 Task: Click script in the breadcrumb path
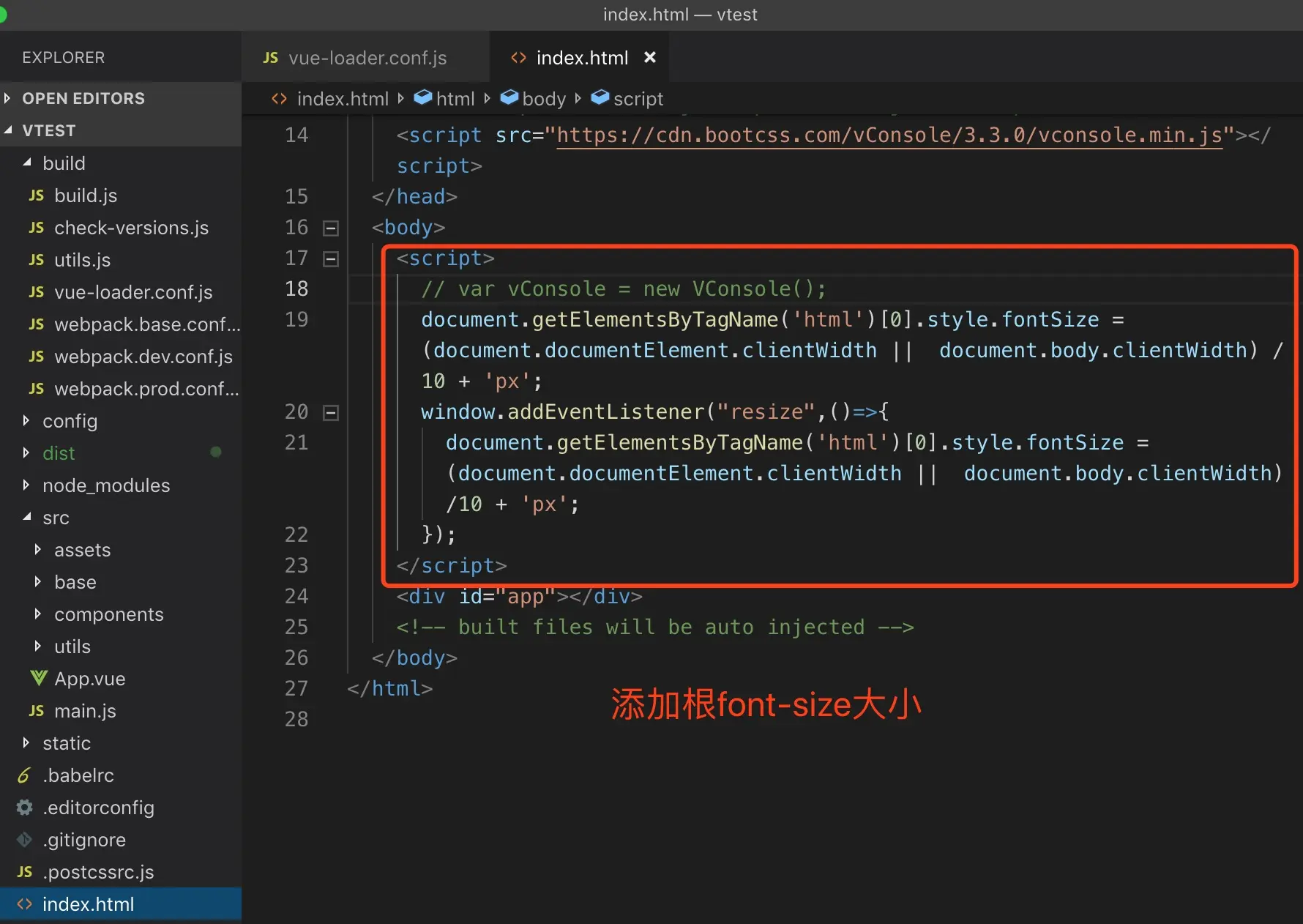(638, 99)
